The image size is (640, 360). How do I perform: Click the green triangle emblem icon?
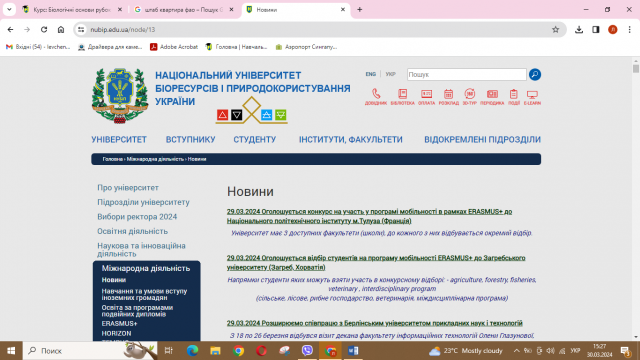281,115
